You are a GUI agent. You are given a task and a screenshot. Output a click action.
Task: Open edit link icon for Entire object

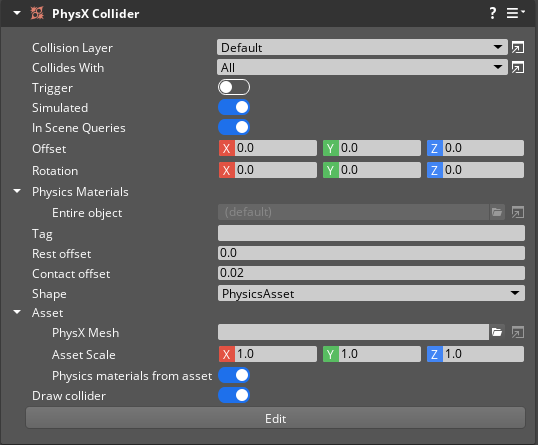518,212
